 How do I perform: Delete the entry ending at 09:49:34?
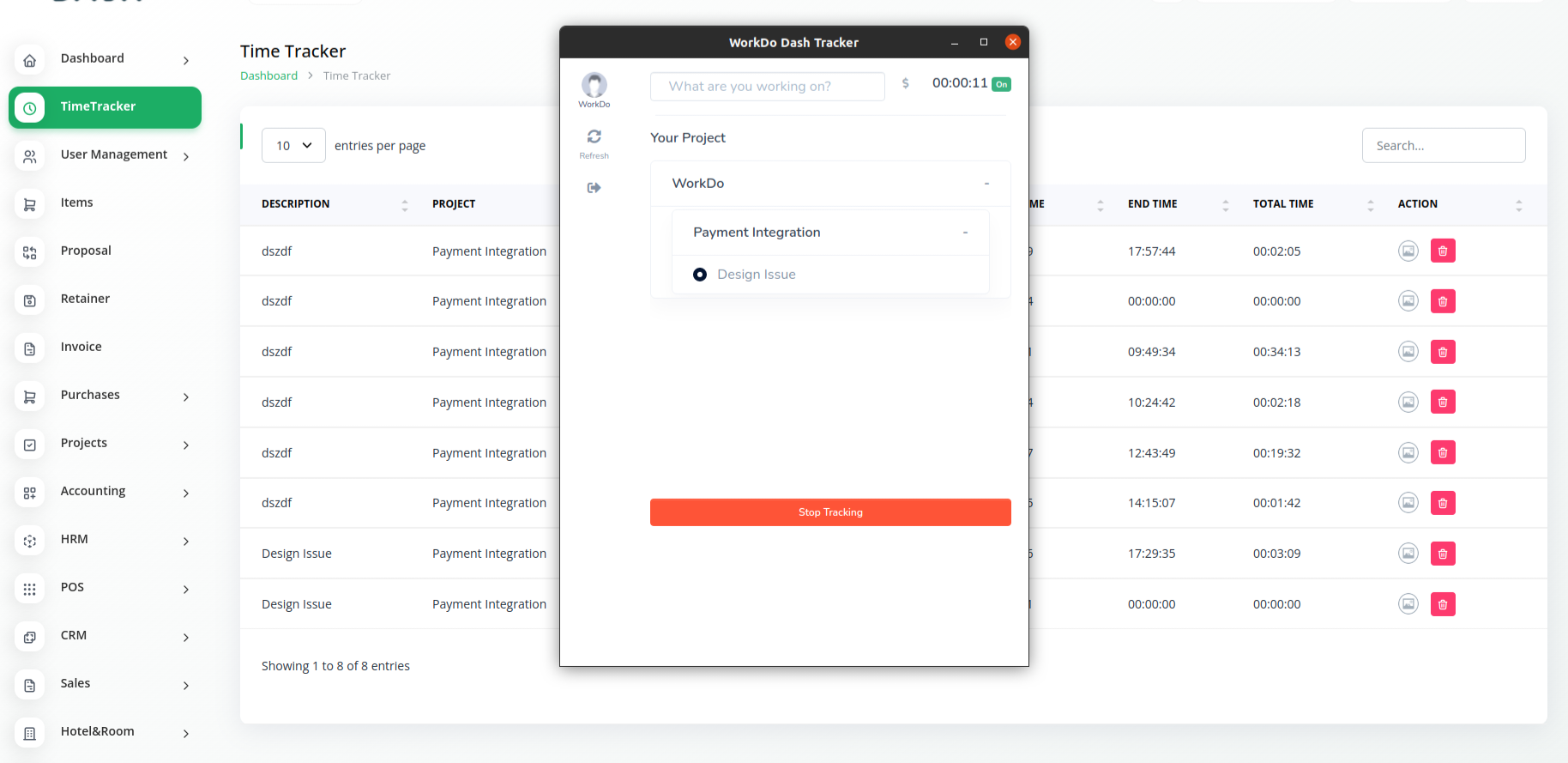click(1443, 352)
